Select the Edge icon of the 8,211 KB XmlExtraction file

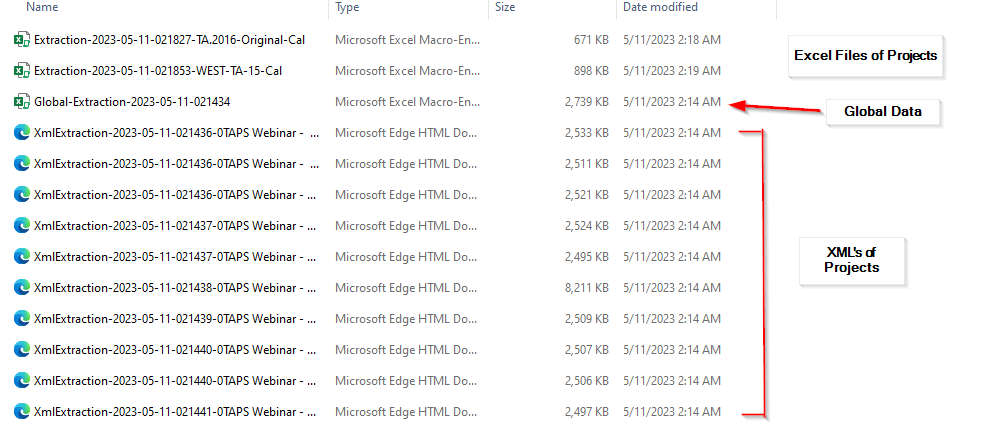(x=21, y=287)
